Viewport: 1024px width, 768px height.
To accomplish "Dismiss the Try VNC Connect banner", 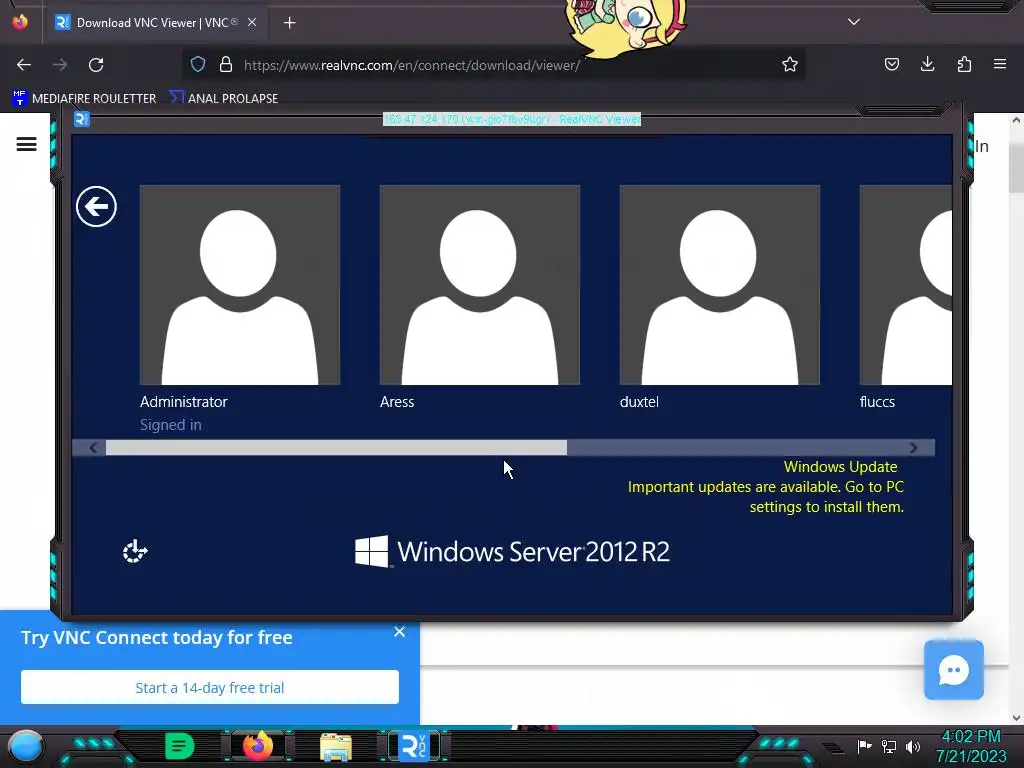I will [400, 632].
